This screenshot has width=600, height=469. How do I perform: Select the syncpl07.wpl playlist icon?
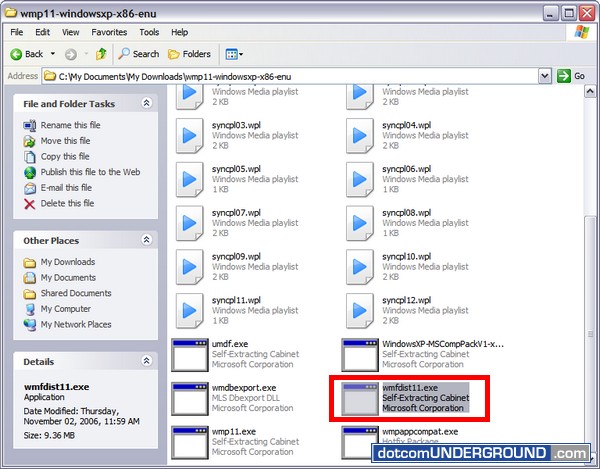[x=189, y=223]
